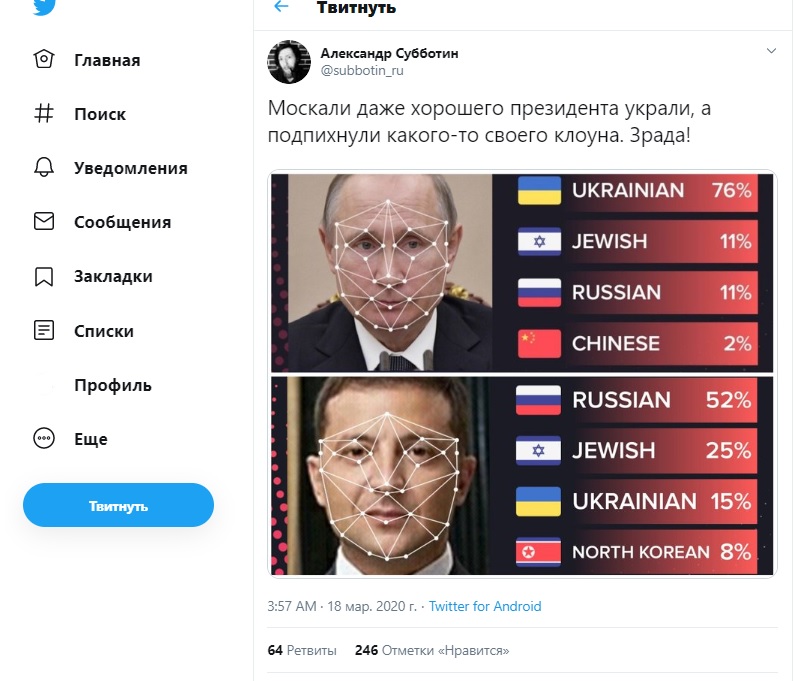This screenshot has height=681, width=809.
Task: Open the Twitter for Android link
Action: click(485, 606)
